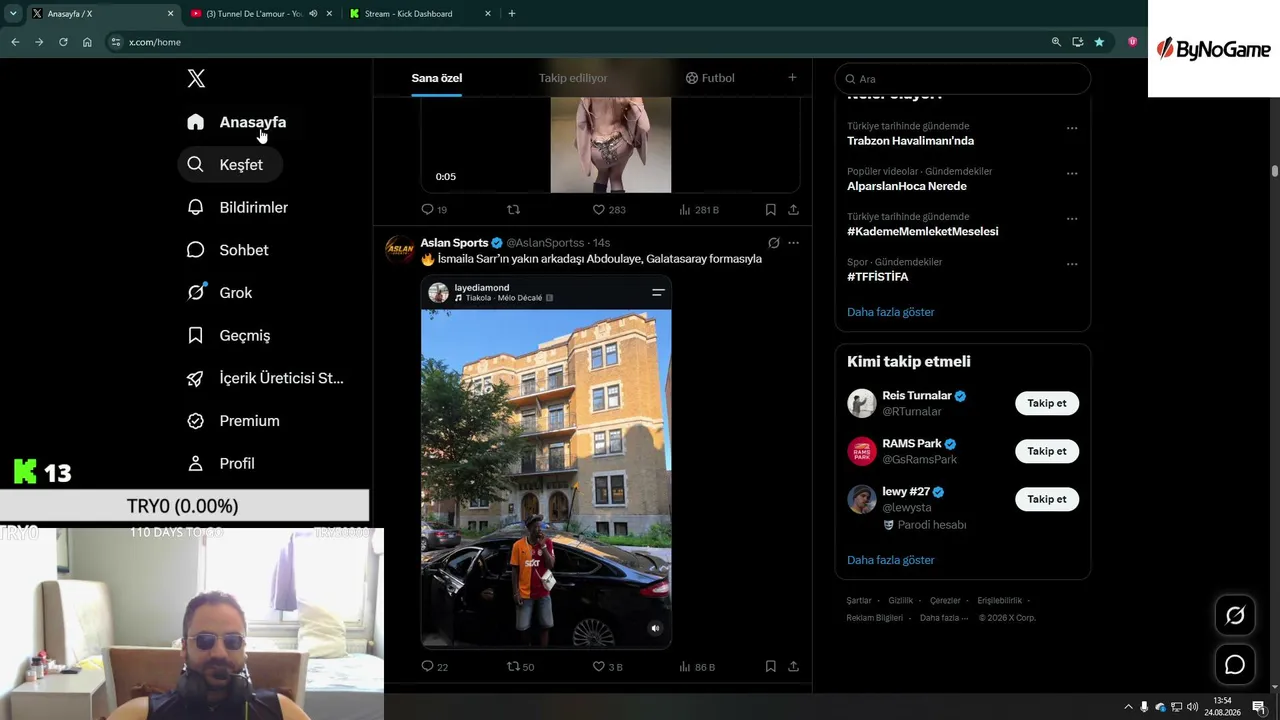Screen dimensions: 1280x720
Task: Open the Şartlar footer link
Action: click(859, 600)
